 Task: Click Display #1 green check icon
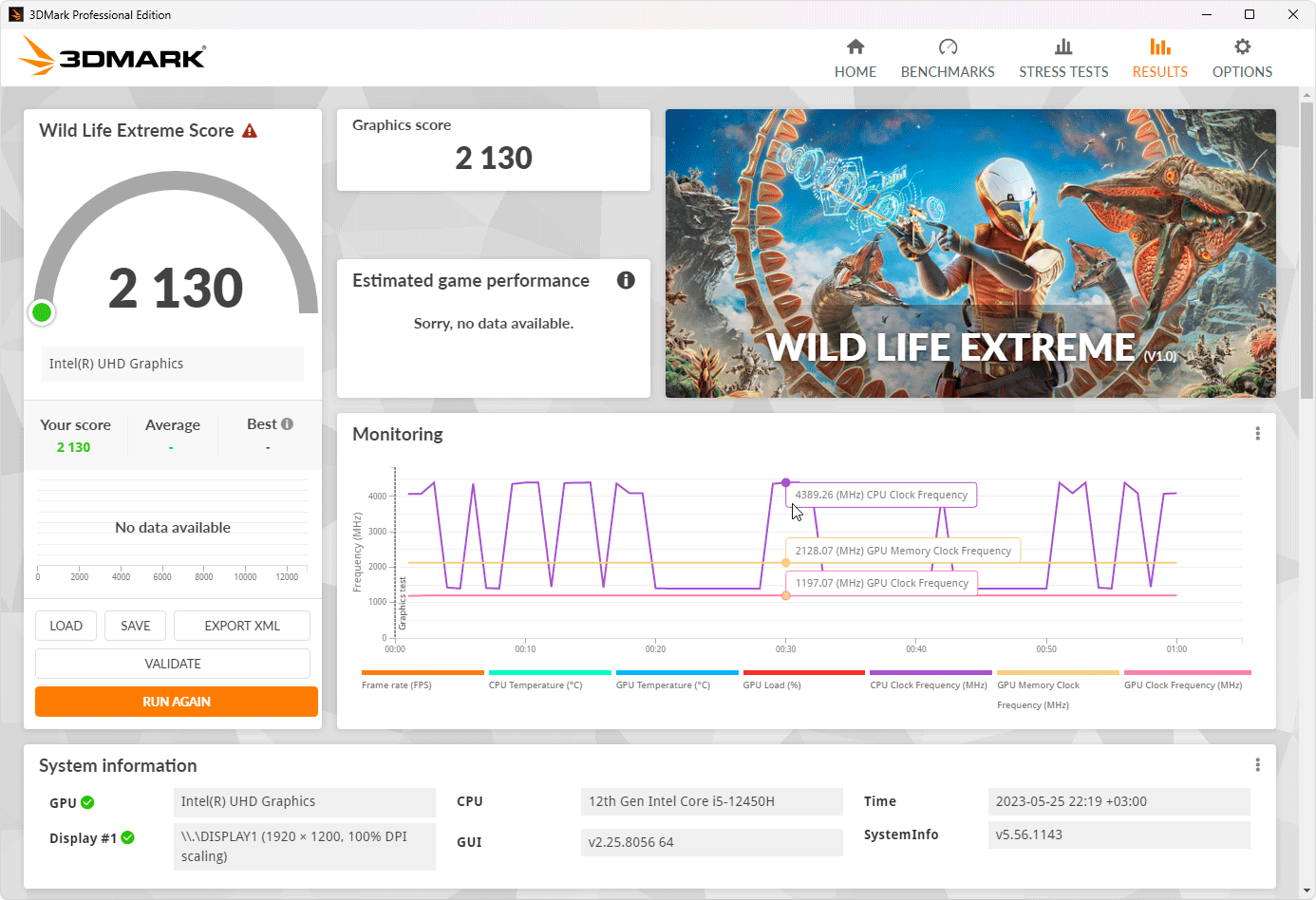coord(127,837)
